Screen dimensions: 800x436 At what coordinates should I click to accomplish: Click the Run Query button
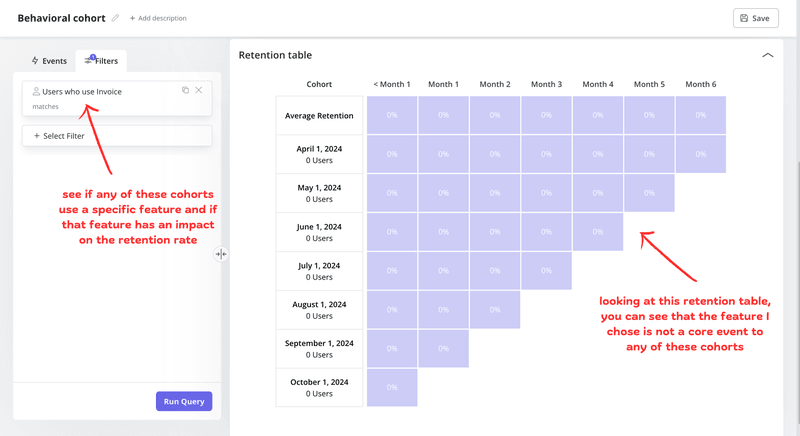184,401
